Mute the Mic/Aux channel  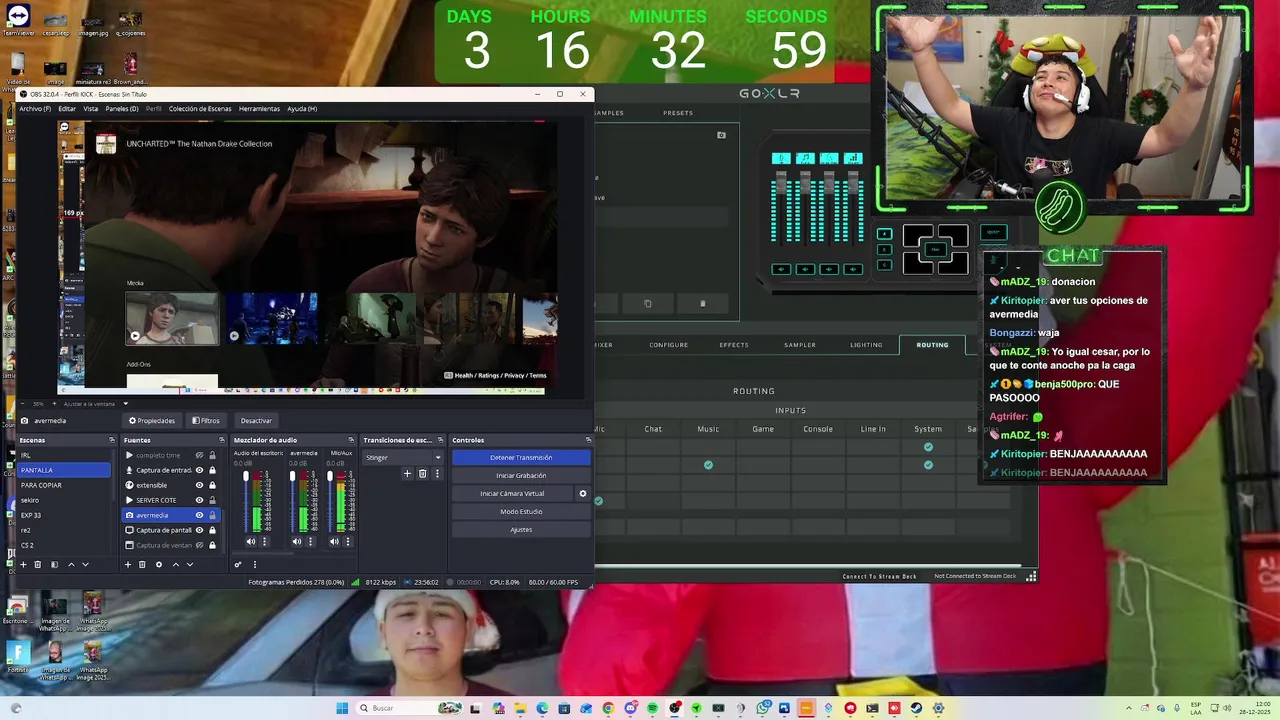click(x=334, y=541)
